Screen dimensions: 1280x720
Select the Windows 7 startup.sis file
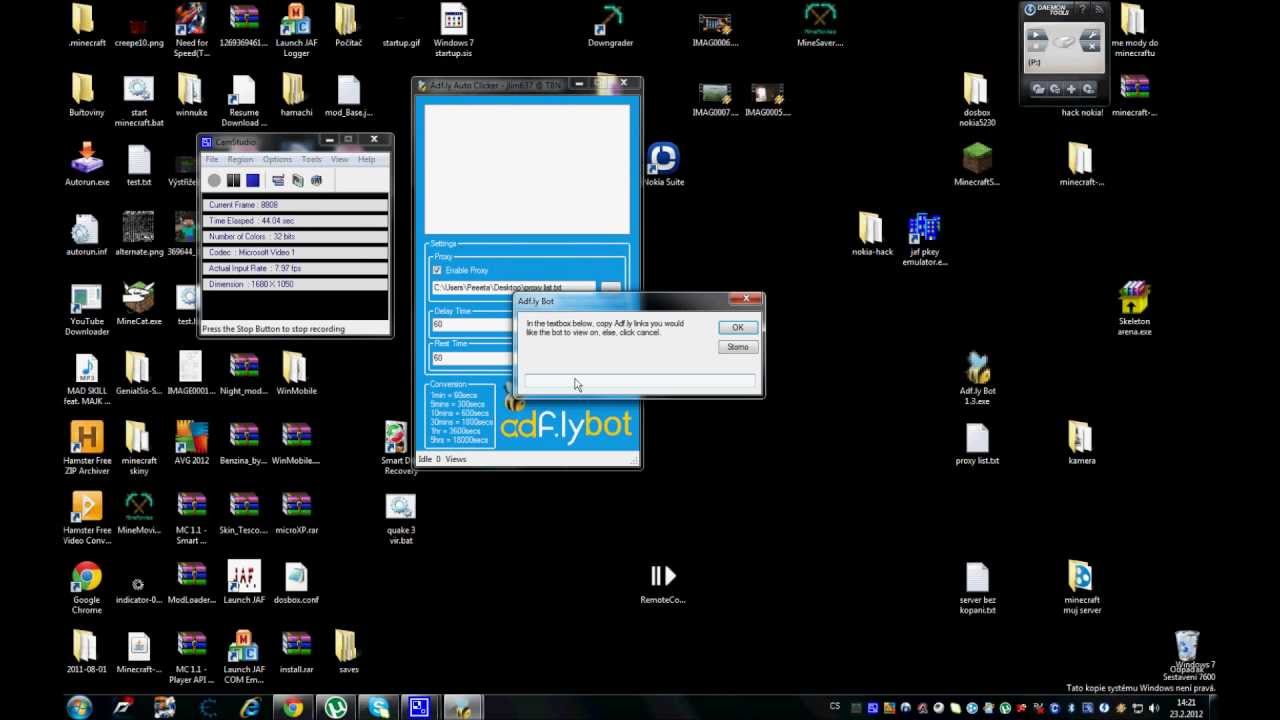tap(453, 31)
